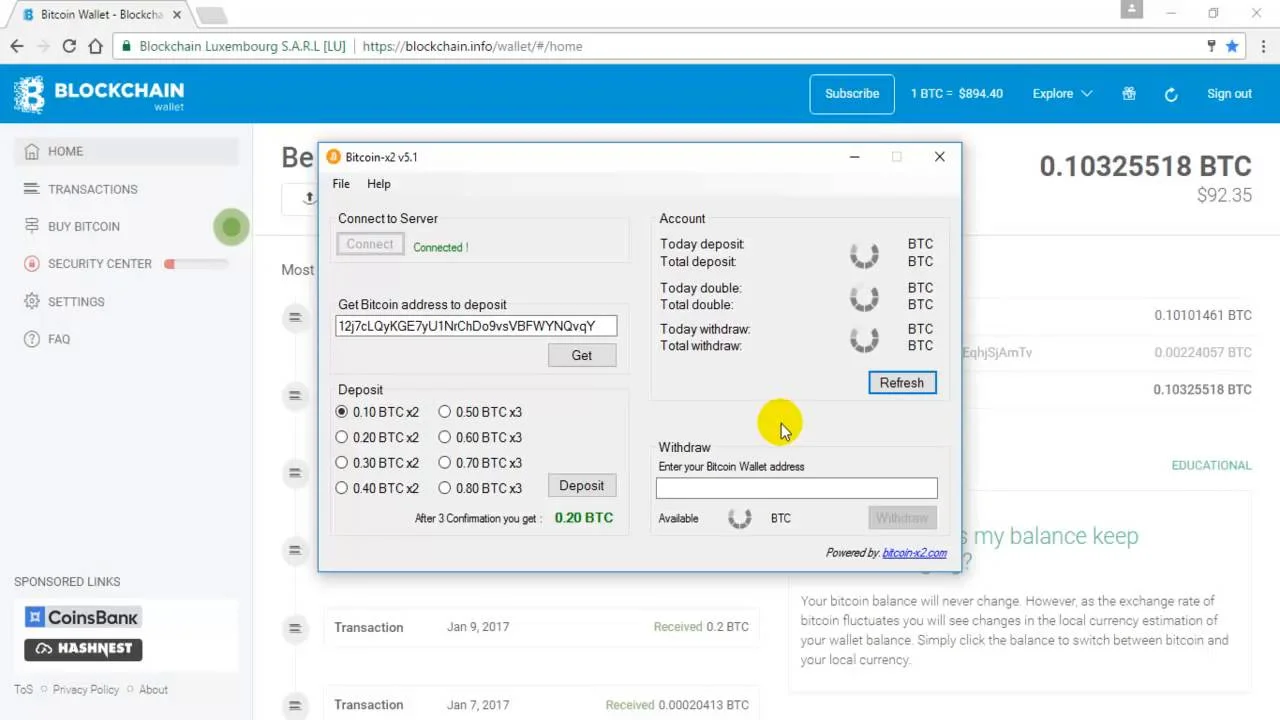Image resolution: width=1280 pixels, height=720 pixels.
Task: Click the Blockchain wallet logo
Action: (x=99, y=94)
